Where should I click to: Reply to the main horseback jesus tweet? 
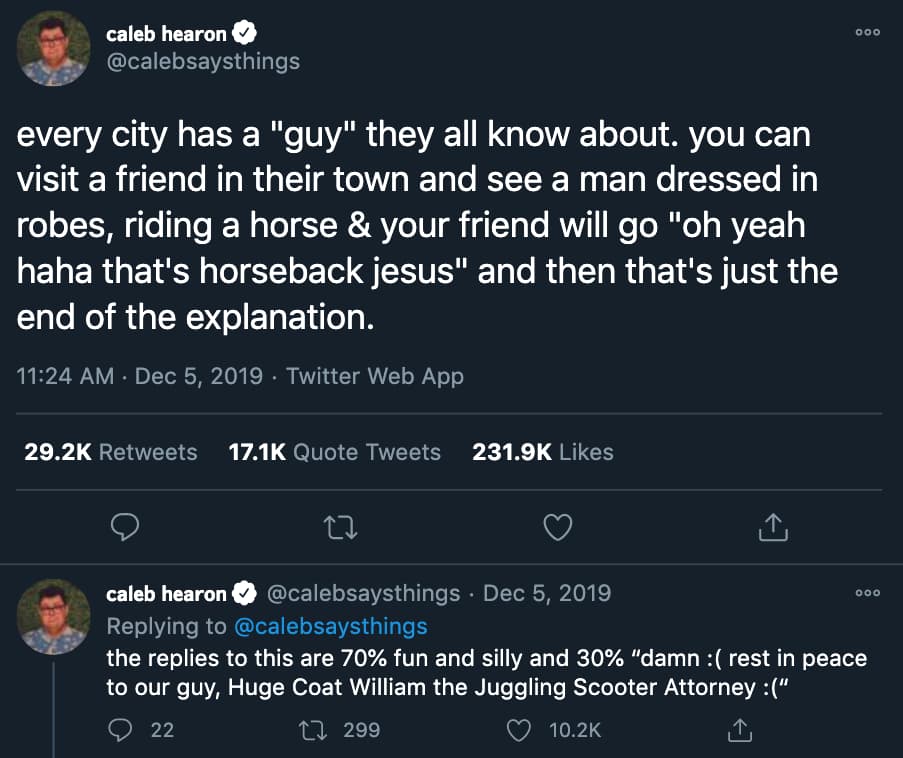(x=125, y=527)
